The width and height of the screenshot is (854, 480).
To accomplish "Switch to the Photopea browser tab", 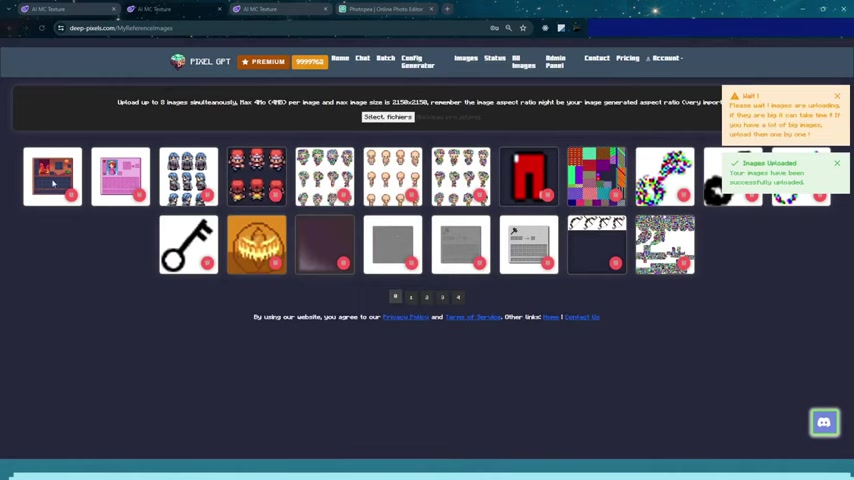I will coord(385,9).
